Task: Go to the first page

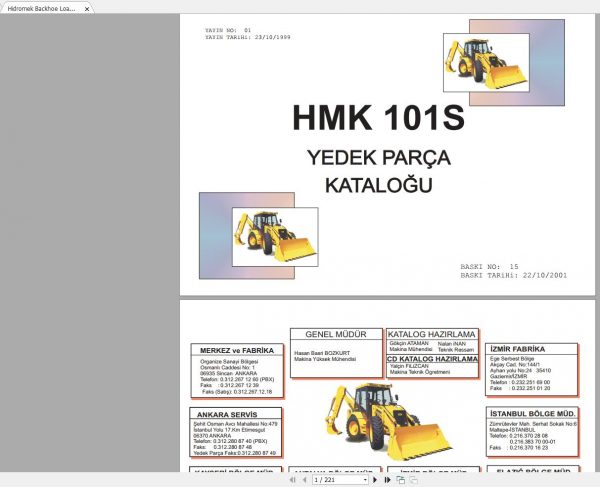Action: pos(293,480)
